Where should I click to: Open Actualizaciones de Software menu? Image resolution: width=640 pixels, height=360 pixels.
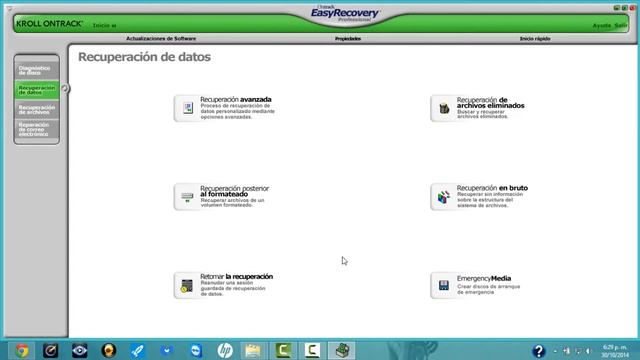pyautogui.click(x=161, y=38)
